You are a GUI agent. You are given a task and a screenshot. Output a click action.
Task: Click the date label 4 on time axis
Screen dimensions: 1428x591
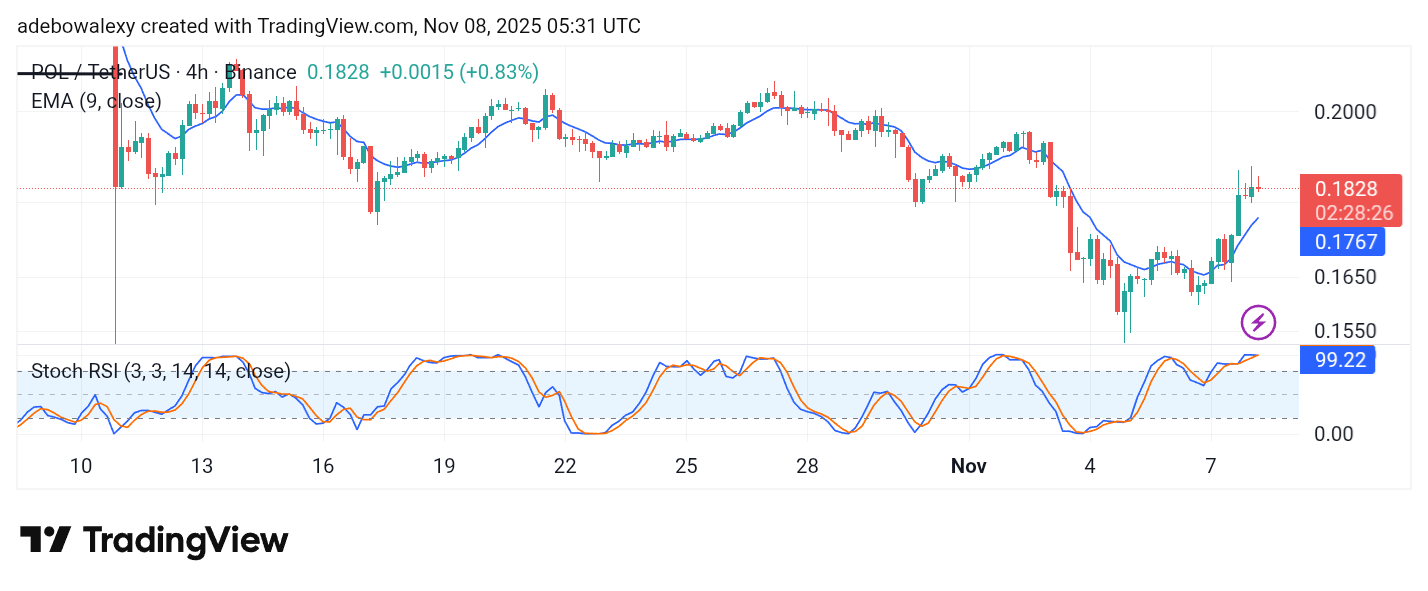(1090, 466)
